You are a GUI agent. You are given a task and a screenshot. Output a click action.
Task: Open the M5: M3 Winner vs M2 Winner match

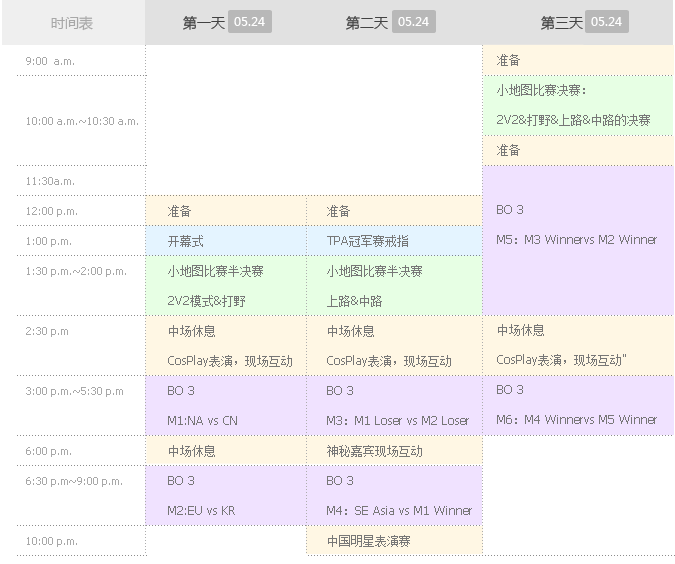coord(577,240)
